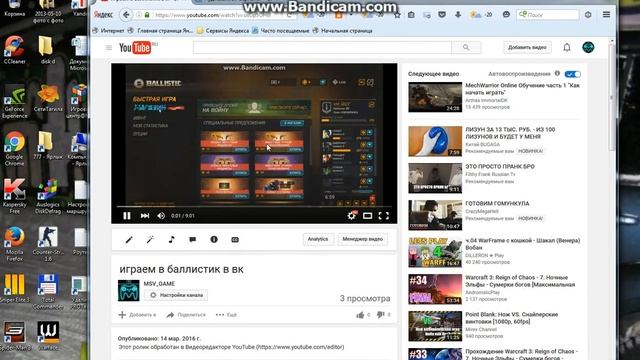
Task: Bookmark the page with the star icon
Action: point(397,15)
